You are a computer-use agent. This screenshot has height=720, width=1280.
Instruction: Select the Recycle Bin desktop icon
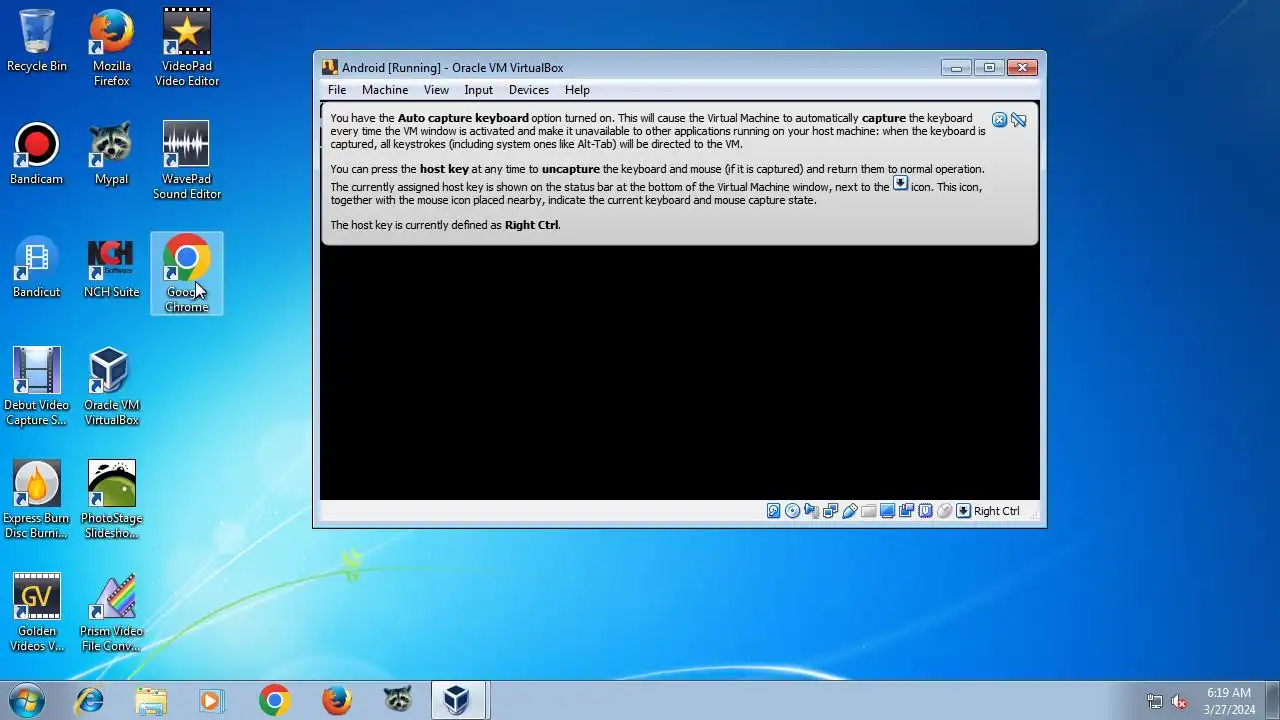(x=37, y=42)
